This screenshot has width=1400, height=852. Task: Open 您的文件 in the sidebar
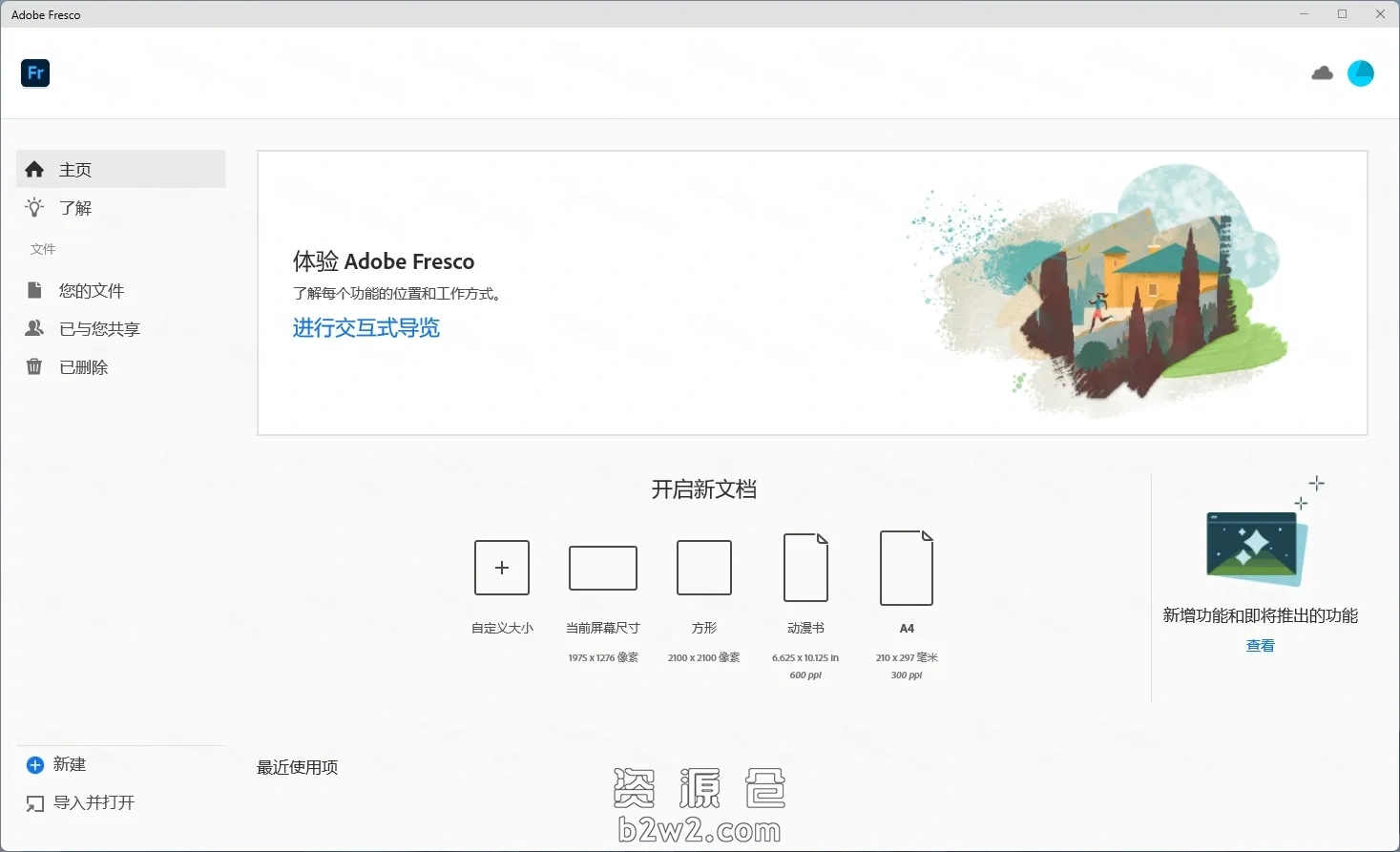pyautogui.click(x=91, y=291)
